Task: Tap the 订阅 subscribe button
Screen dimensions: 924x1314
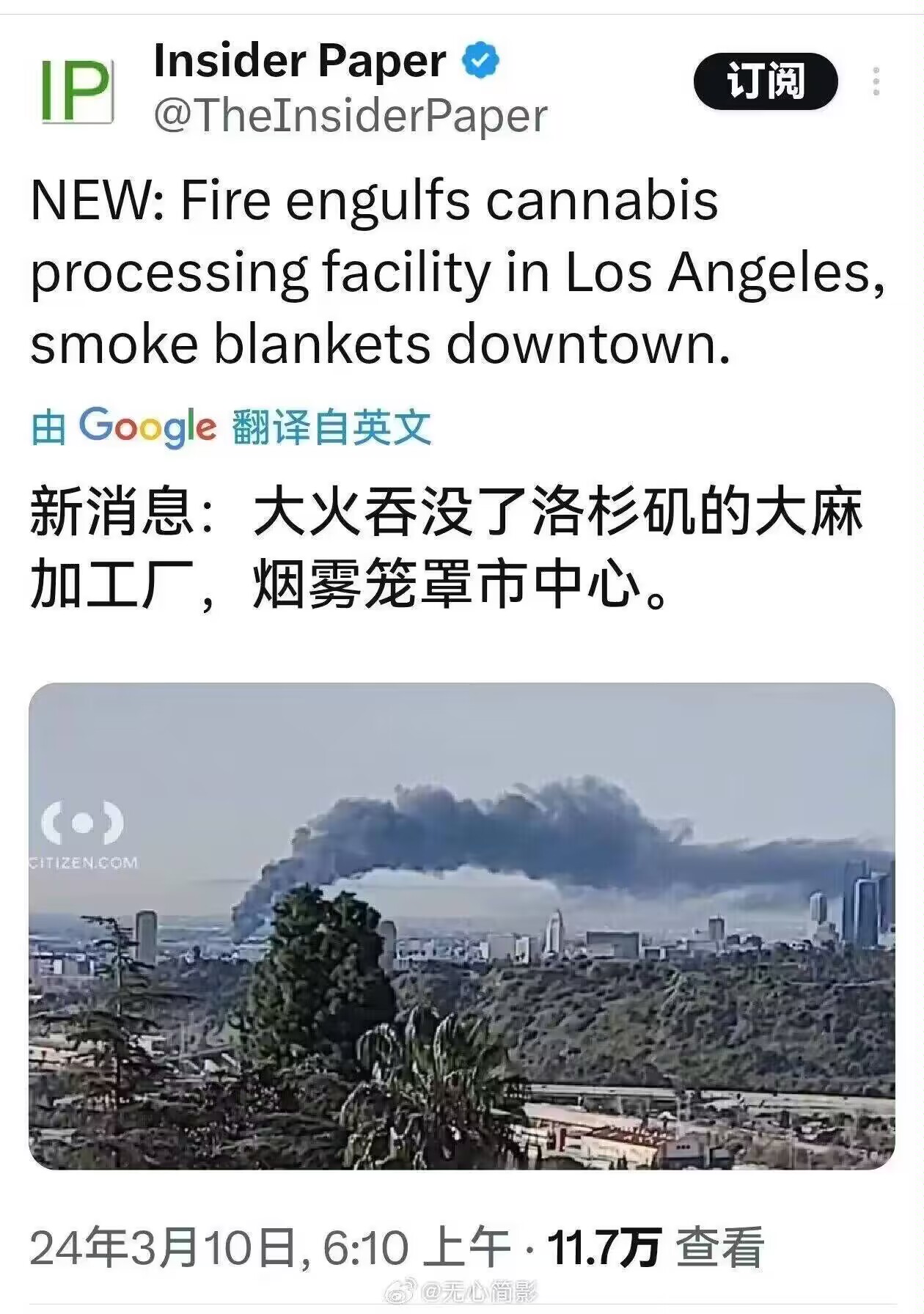Action: tap(766, 81)
